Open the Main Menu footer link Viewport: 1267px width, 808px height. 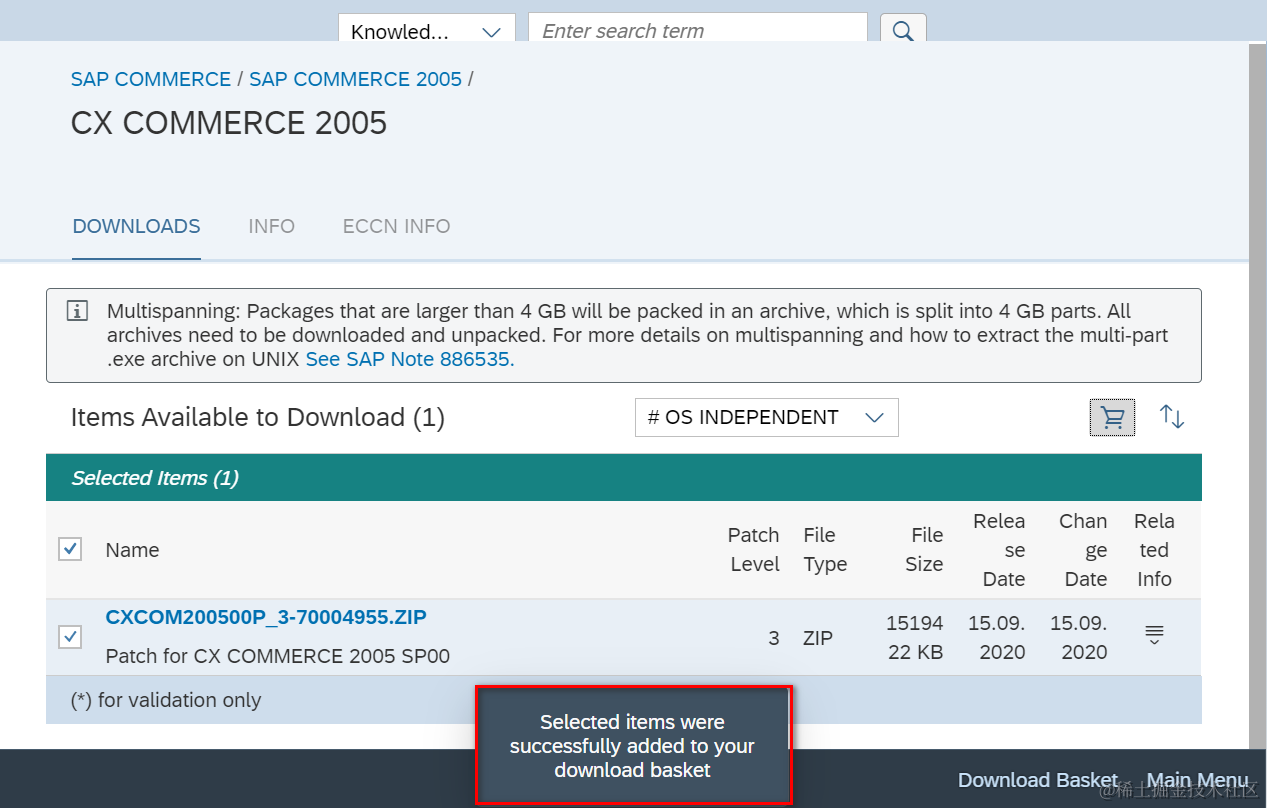click(1197, 780)
